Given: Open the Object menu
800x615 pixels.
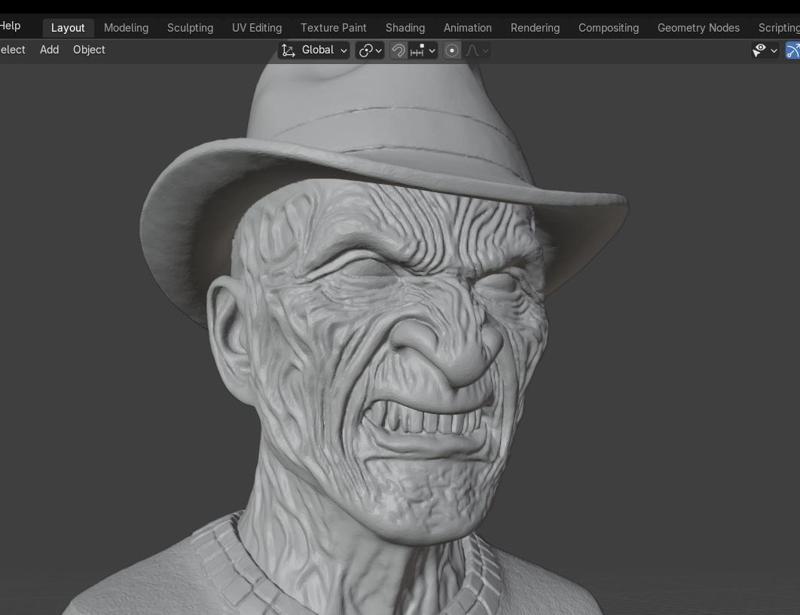Looking at the screenshot, I should point(88,49).
